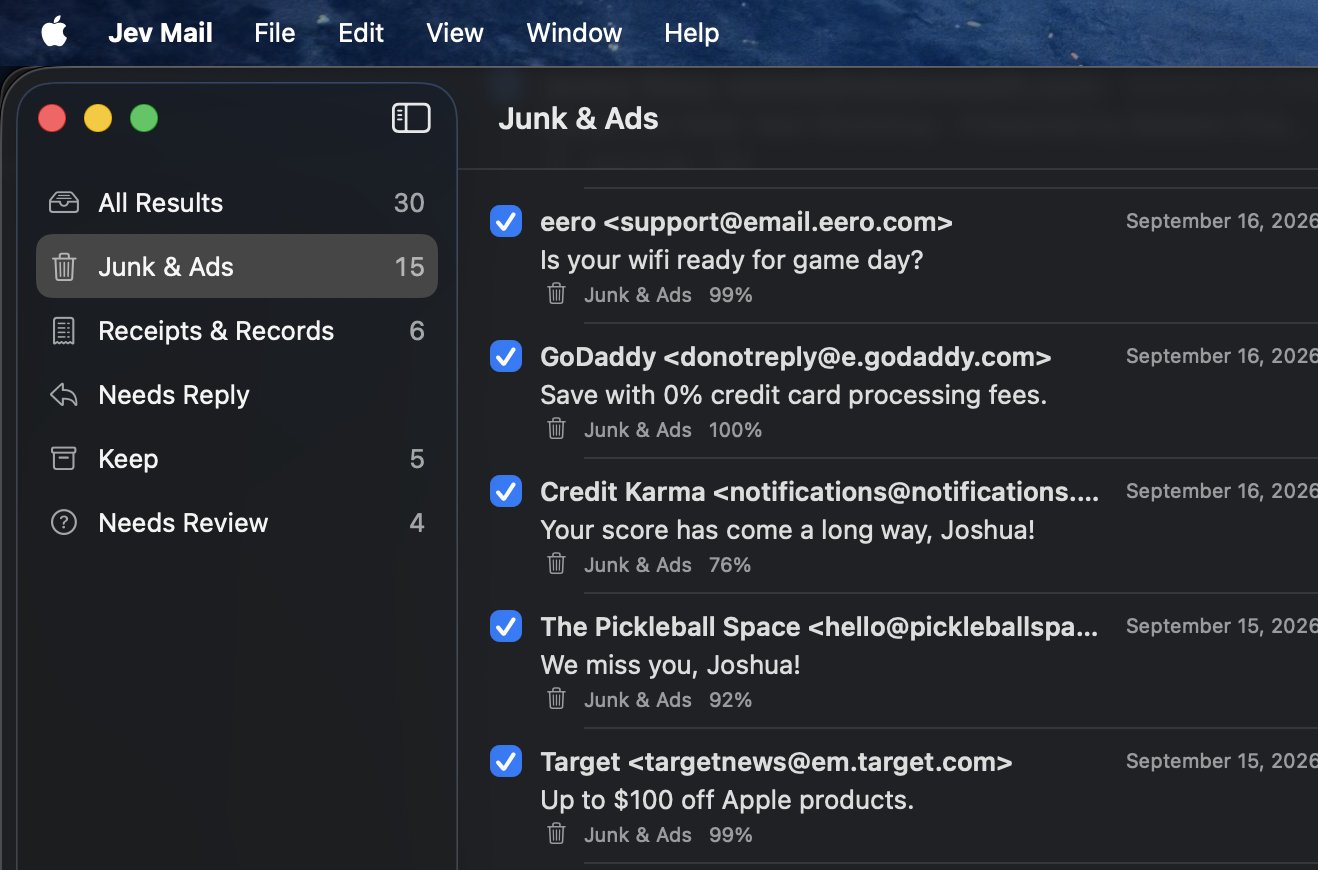Open email 'Your score has come a long way, Joshua!'
The width and height of the screenshot is (1318, 870).
tap(787, 530)
